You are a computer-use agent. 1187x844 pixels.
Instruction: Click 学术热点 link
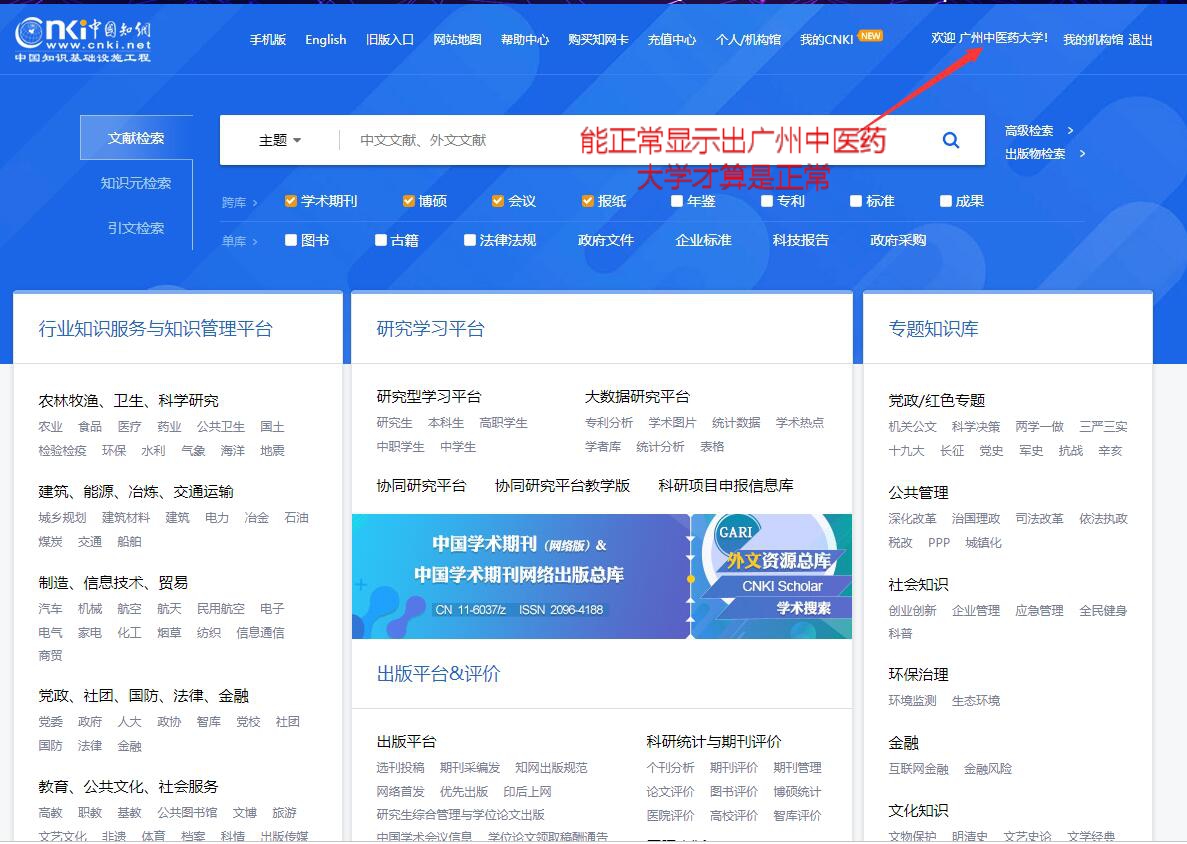click(x=800, y=422)
